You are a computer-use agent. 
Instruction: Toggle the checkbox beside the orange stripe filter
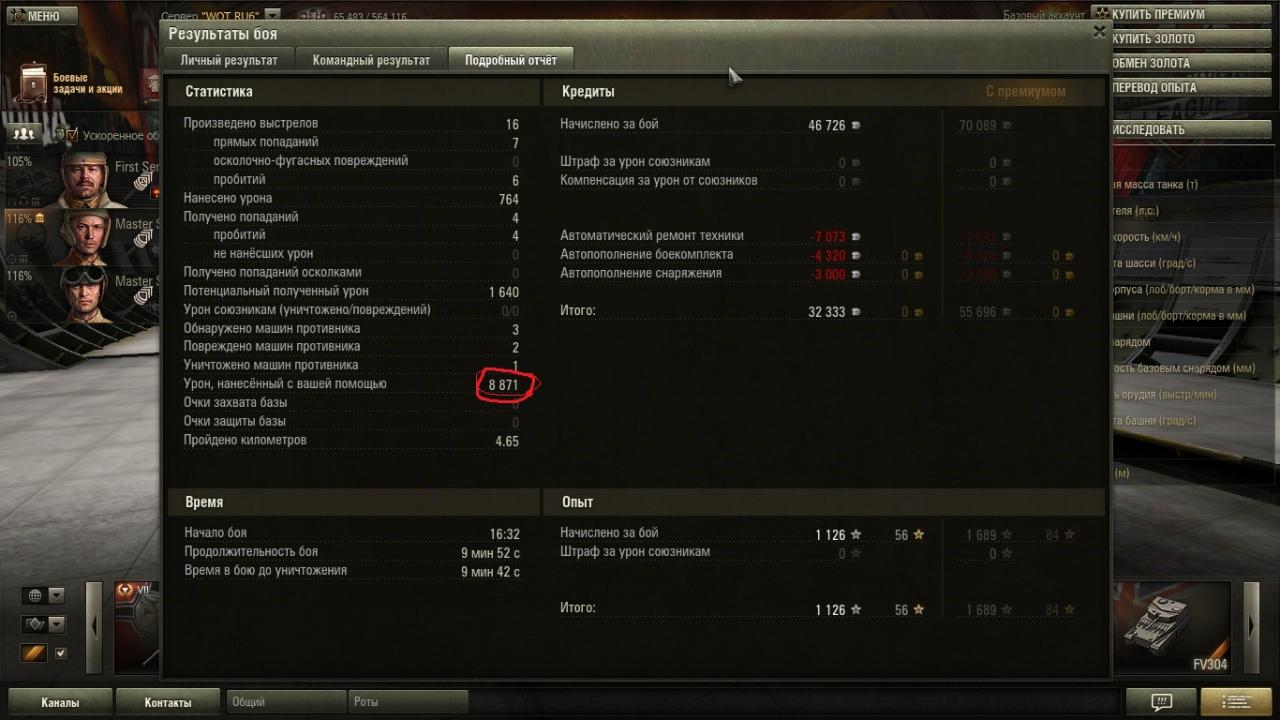tap(60, 653)
